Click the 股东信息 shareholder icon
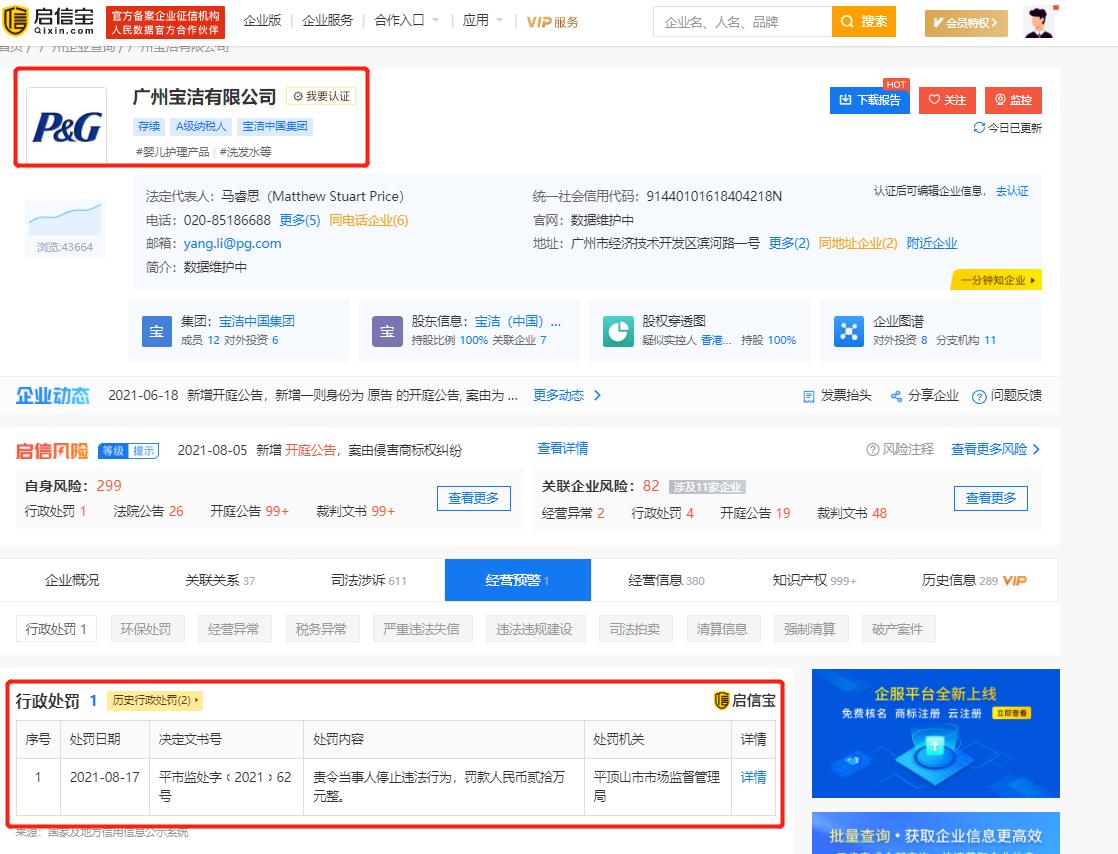The height and width of the screenshot is (854, 1118). click(x=387, y=331)
